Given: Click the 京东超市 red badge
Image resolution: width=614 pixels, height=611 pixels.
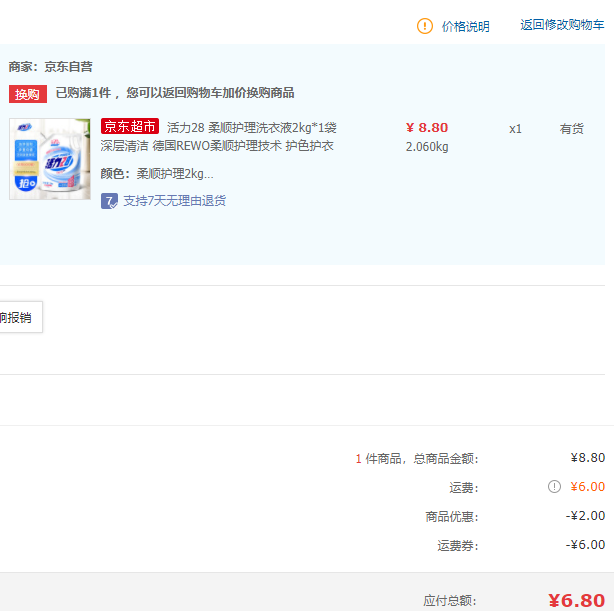Looking at the screenshot, I should [130, 126].
